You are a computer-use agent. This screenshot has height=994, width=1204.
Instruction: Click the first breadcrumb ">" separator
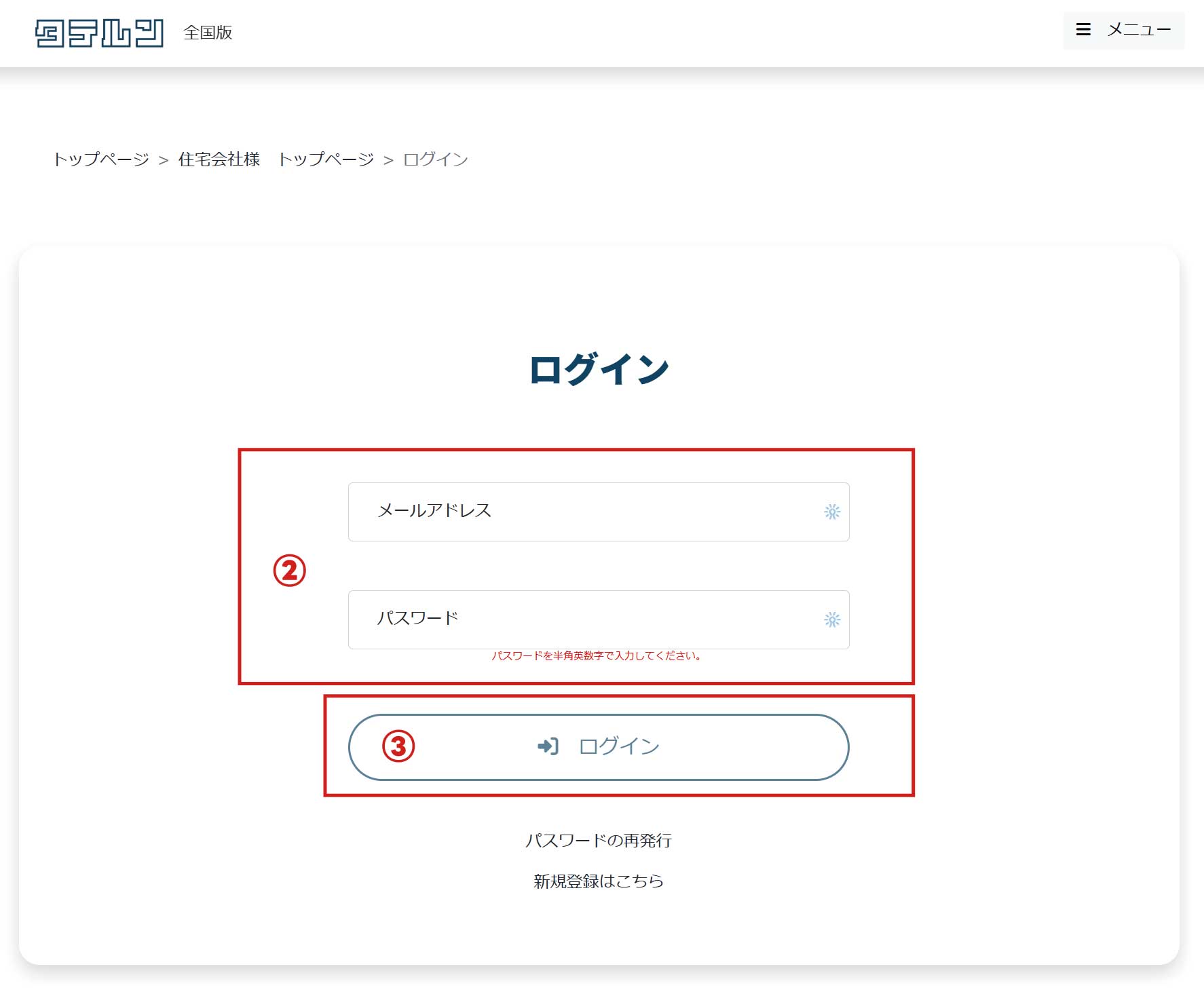164,161
